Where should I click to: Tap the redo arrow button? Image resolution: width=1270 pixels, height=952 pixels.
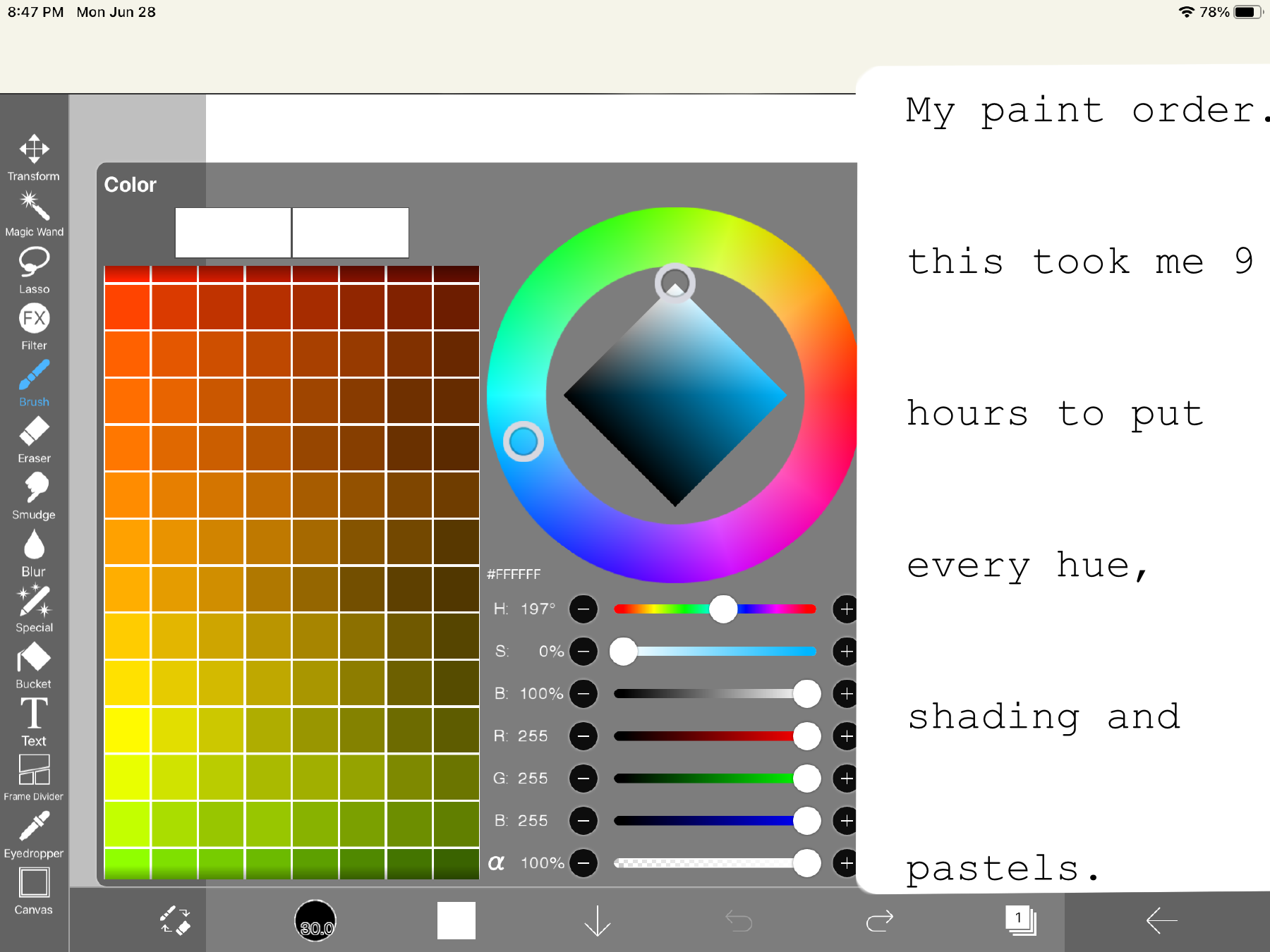879,921
